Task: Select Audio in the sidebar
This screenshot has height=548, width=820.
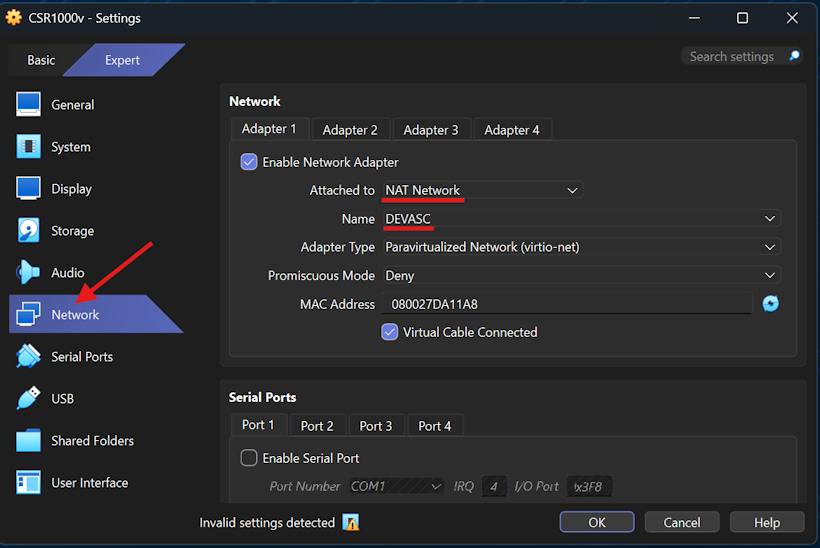Action: click(x=67, y=272)
